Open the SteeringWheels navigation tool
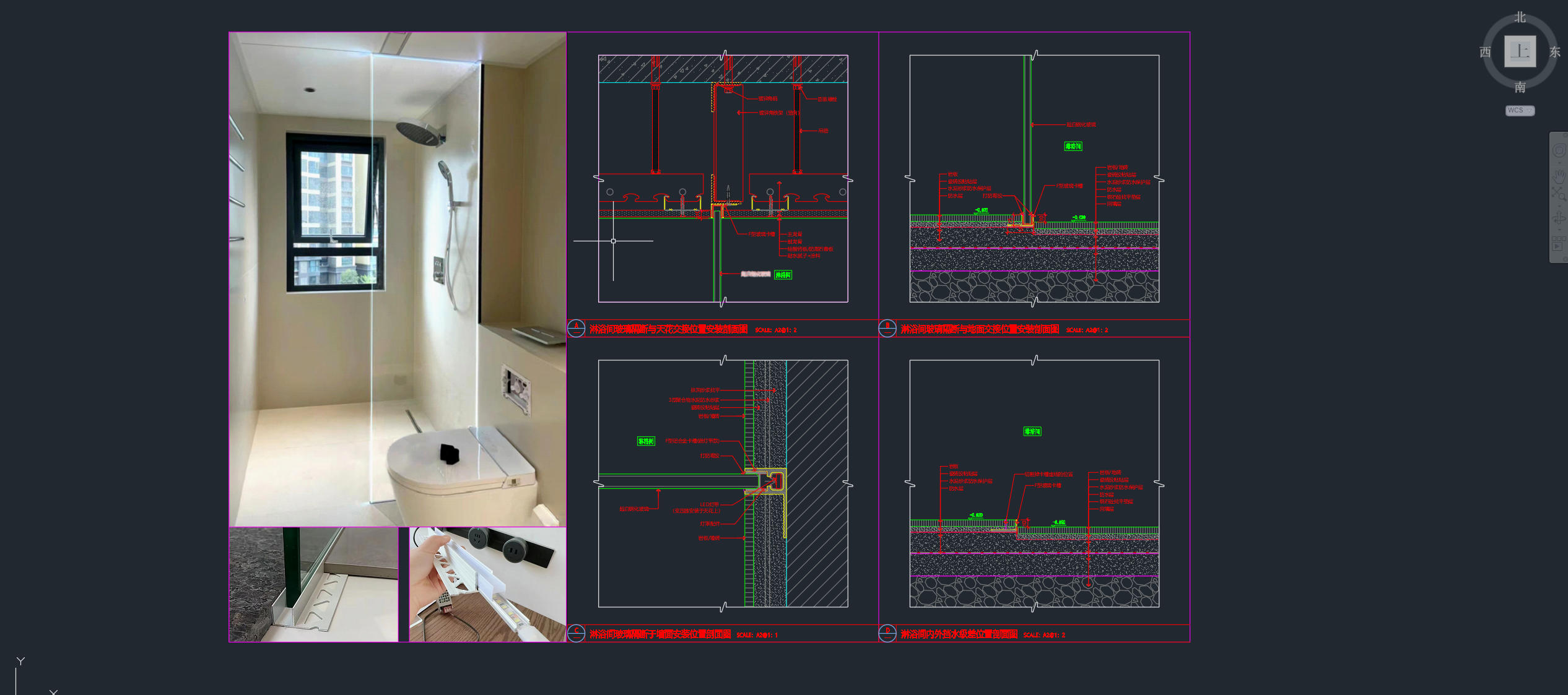The height and width of the screenshot is (695, 1568). tap(1559, 150)
